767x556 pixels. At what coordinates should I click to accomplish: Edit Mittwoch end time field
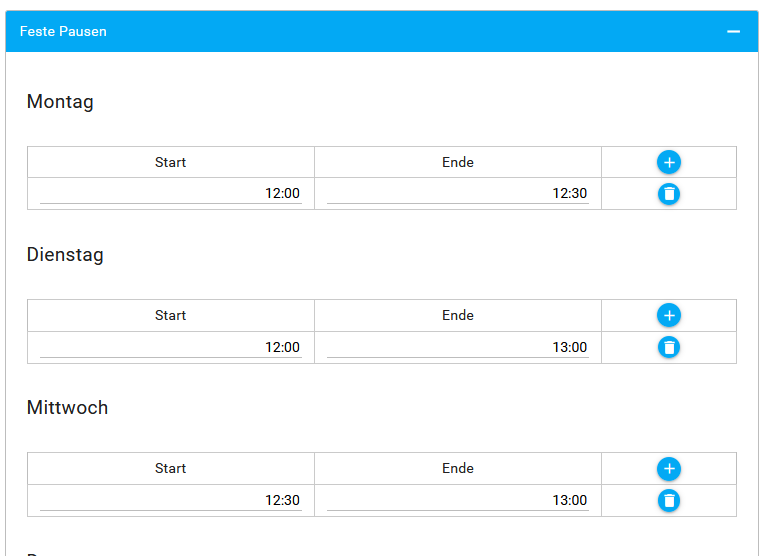(x=458, y=500)
